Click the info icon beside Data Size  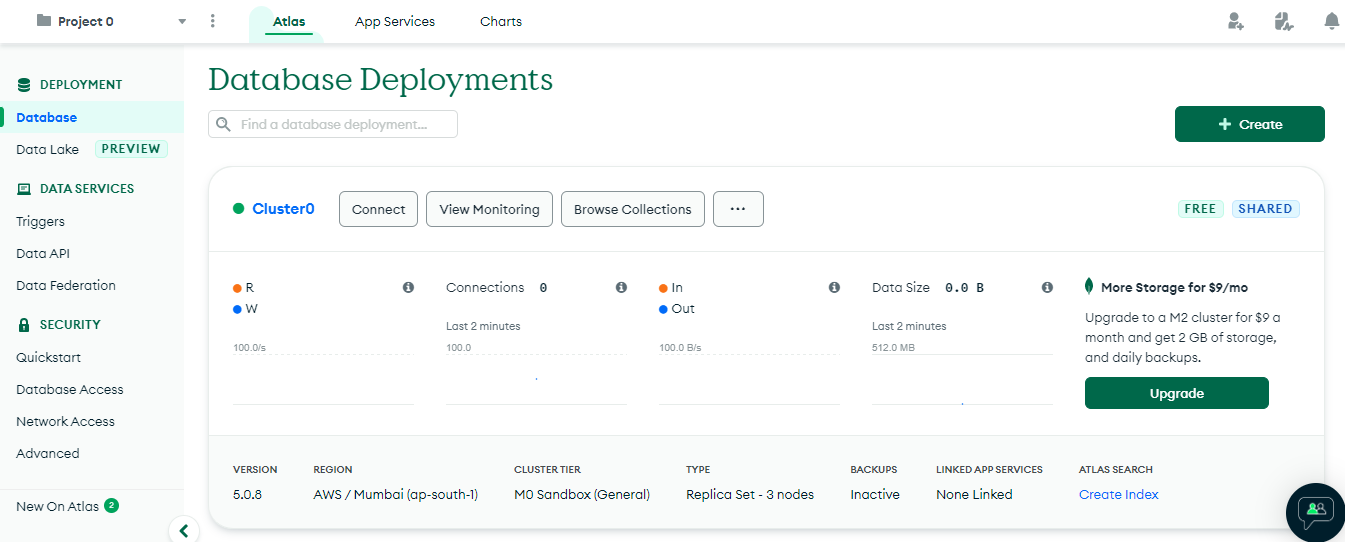pyautogui.click(x=1047, y=287)
